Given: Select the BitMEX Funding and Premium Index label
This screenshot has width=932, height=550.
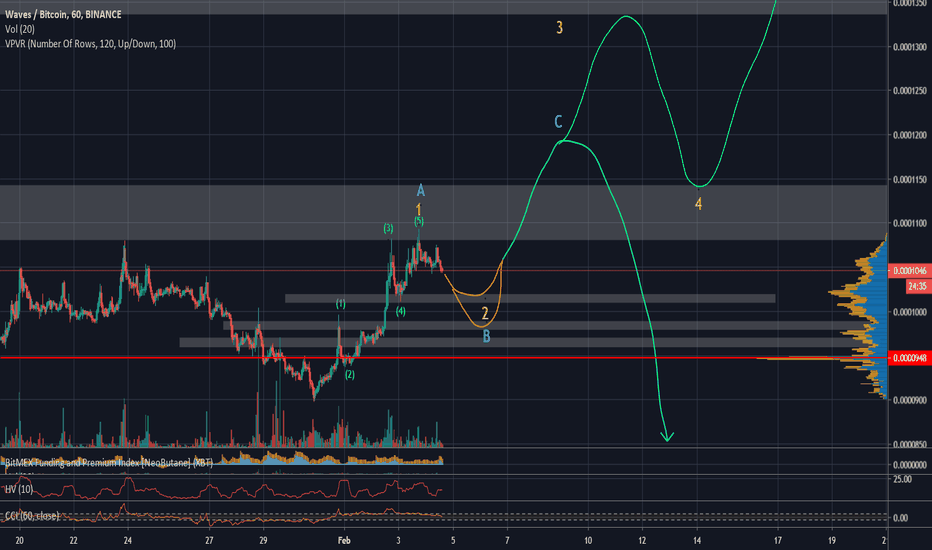Looking at the screenshot, I should [x=109, y=462].
